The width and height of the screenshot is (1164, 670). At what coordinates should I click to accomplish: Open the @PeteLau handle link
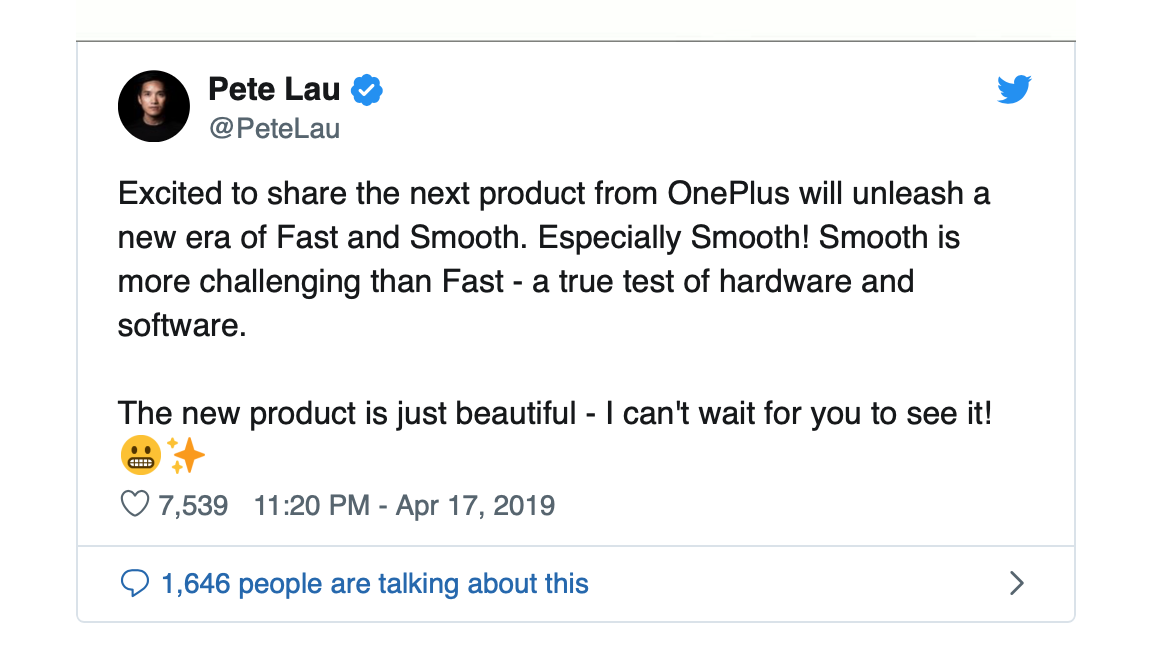(x=274, y=128)
